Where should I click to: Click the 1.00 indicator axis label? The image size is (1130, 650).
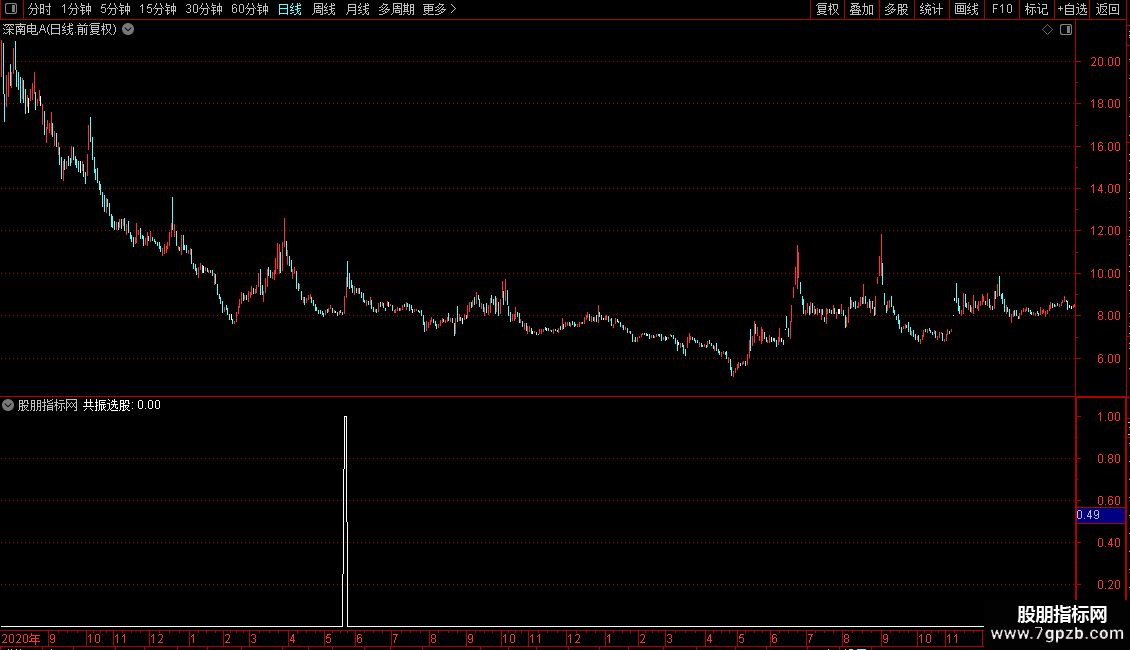coord(1108,417)
